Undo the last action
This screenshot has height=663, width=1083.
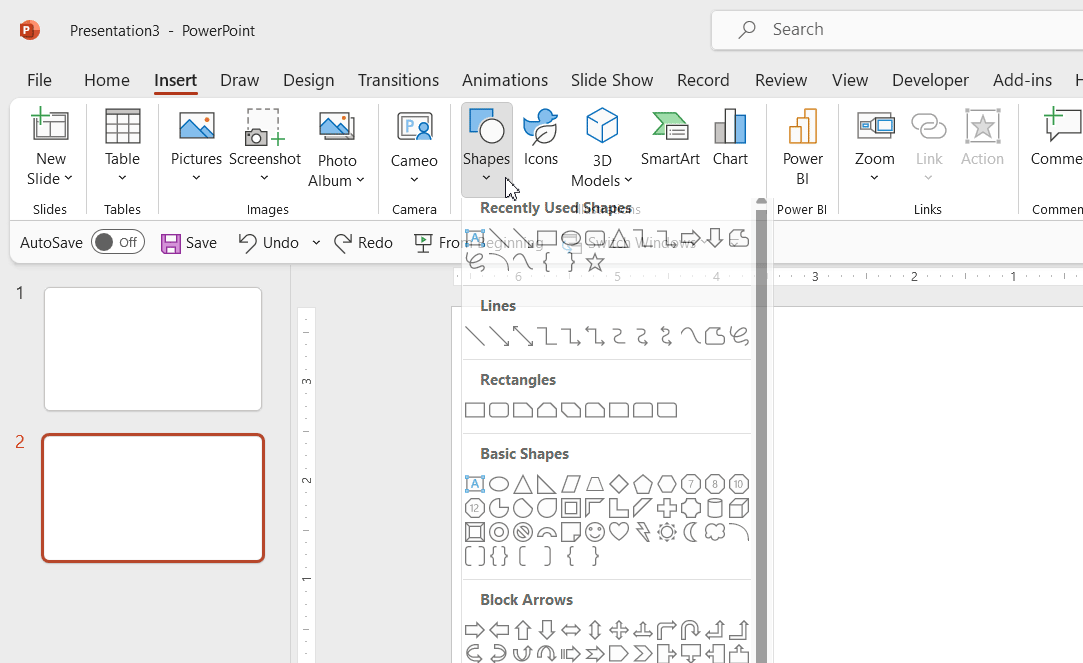point(266,242)
